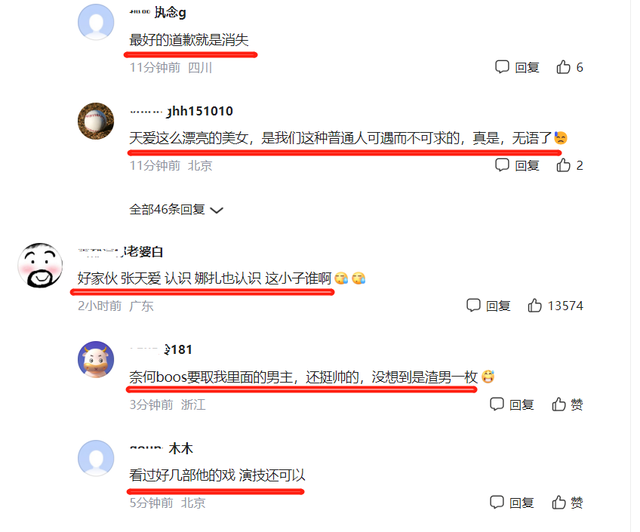
Task: Open the bearded cartoon face avatar
Action: point(40,265)
